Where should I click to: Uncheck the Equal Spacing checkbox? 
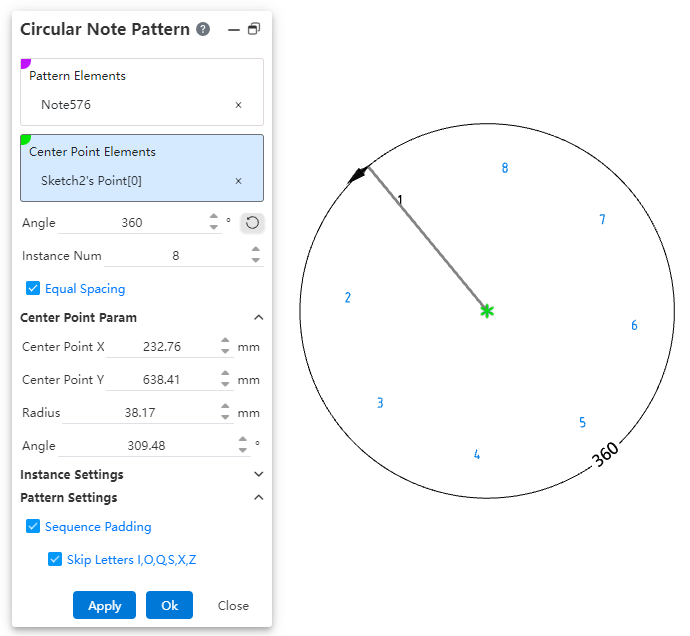[x=33, y=289]
